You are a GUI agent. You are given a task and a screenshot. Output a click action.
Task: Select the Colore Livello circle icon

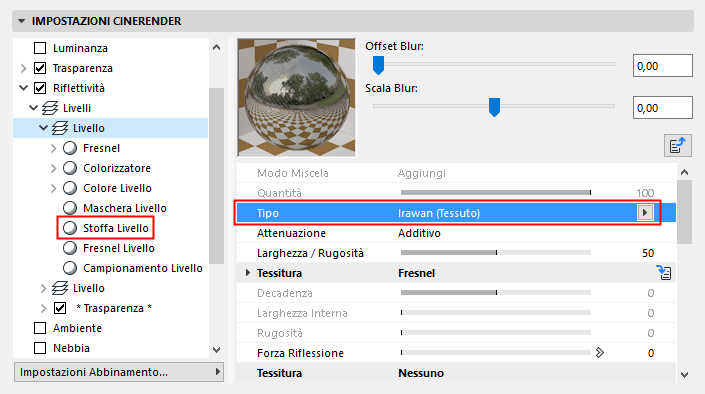pyautogui.click(x=70, y=188)
